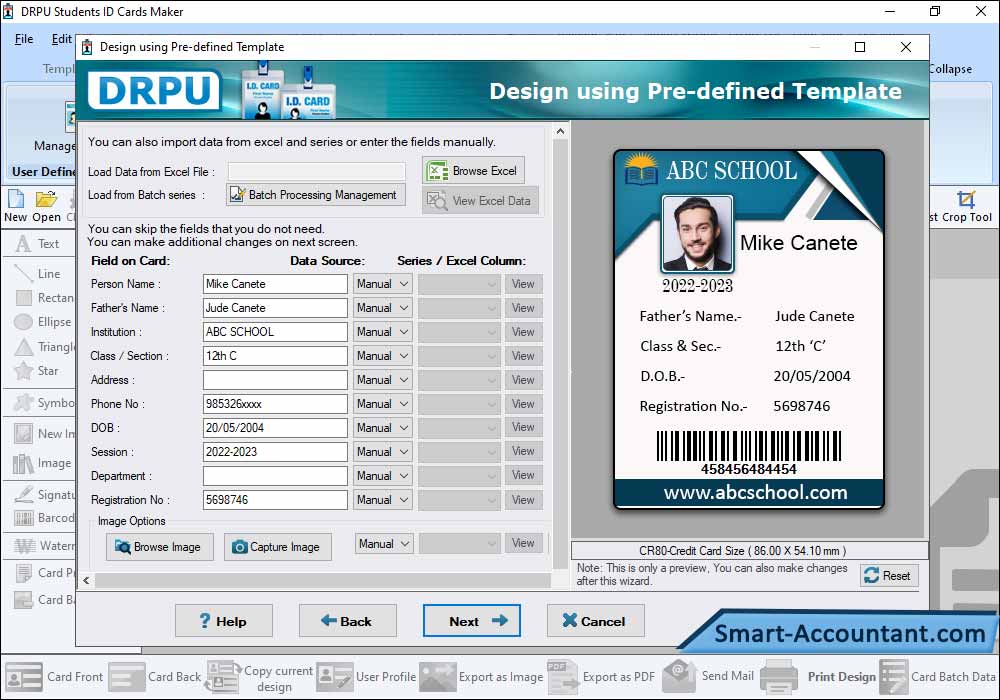
Task: Click Batch Processing Management button
Action: [x=316, y=194]
